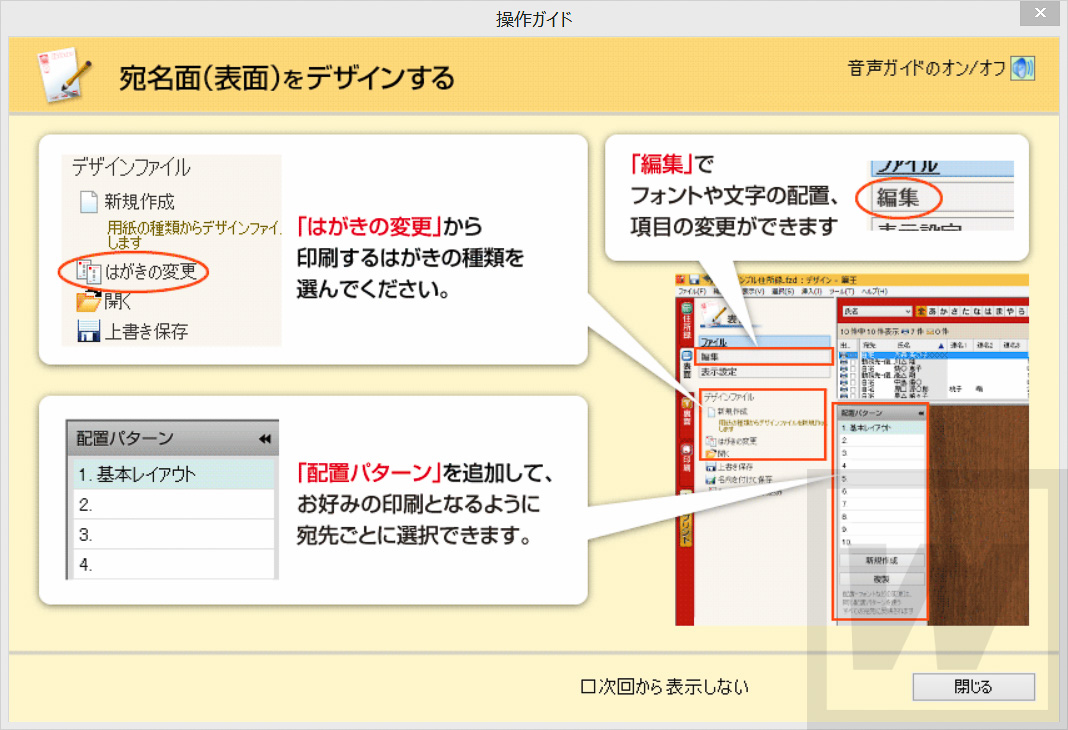
Task: Click the 操作ガイド title bar text
Action: [x=534, y=19]
